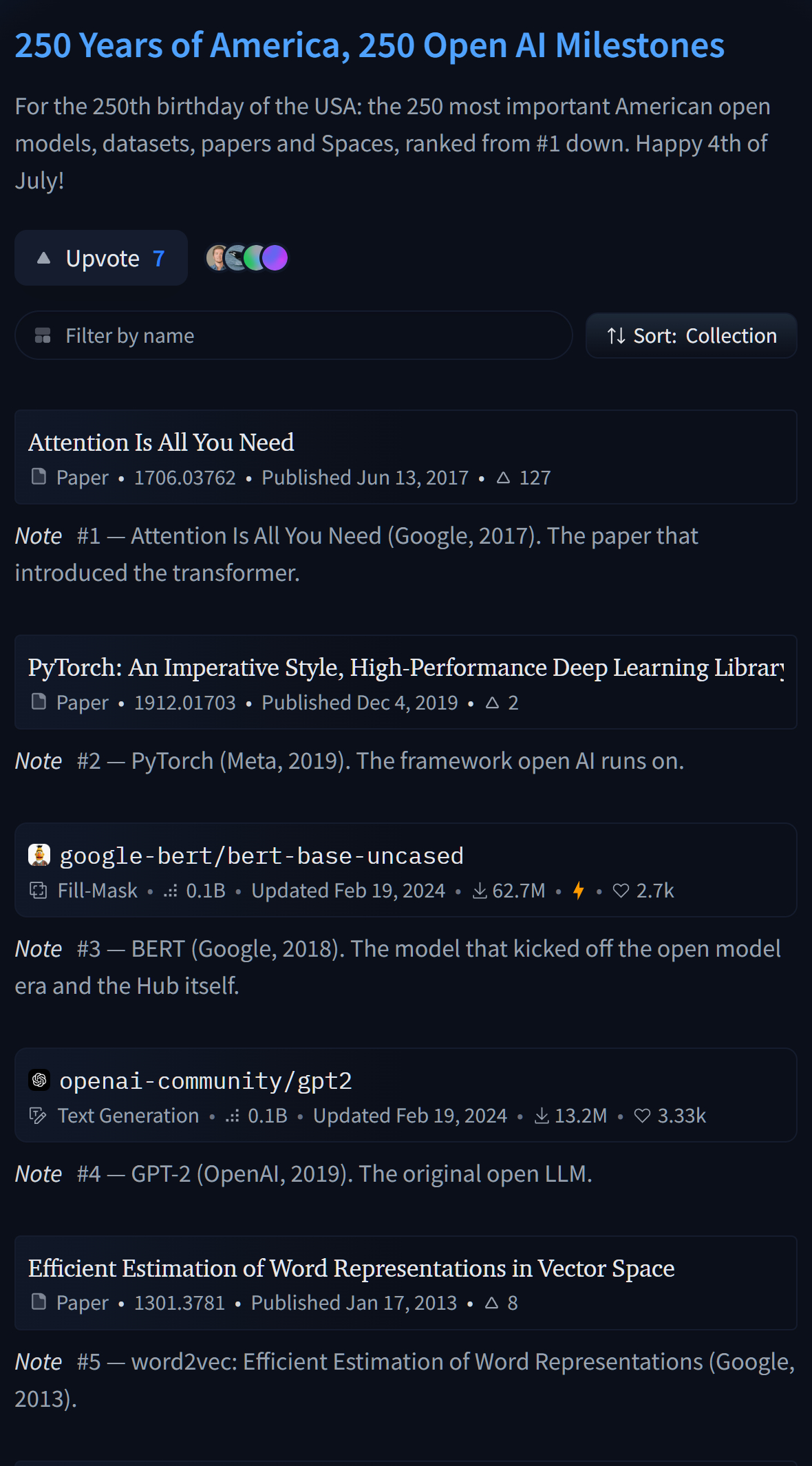Open the PyTorch Imperative Style paper link
Screen dimensions: 812x1466
pyautogui.click(x=406, y=667)
